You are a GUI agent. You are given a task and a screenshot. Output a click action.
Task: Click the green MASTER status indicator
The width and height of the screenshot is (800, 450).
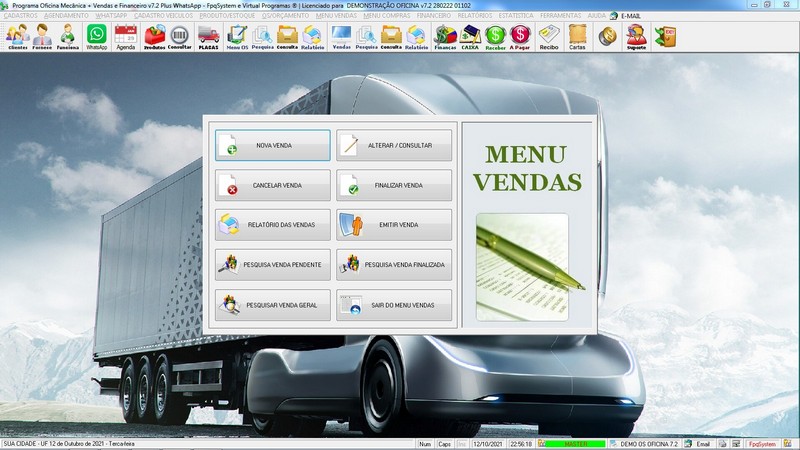[576, 444]
